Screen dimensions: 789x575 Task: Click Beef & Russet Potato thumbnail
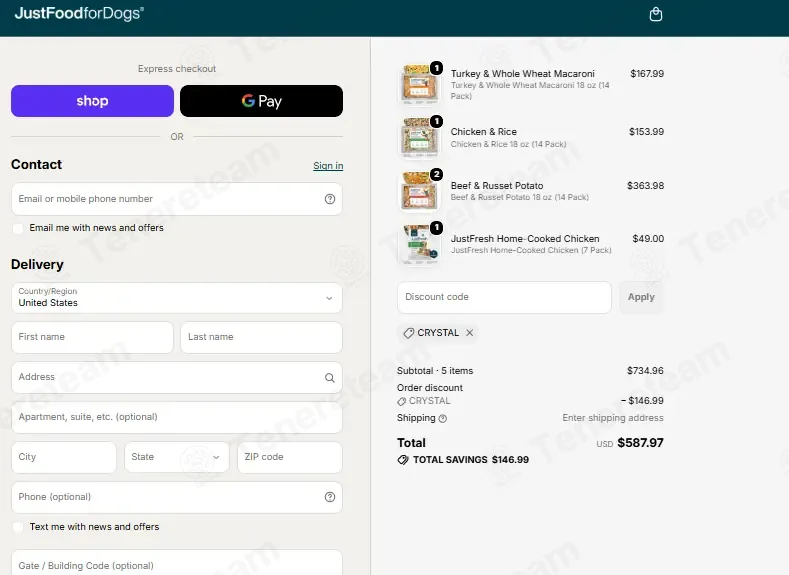click(x=420, y=191)
